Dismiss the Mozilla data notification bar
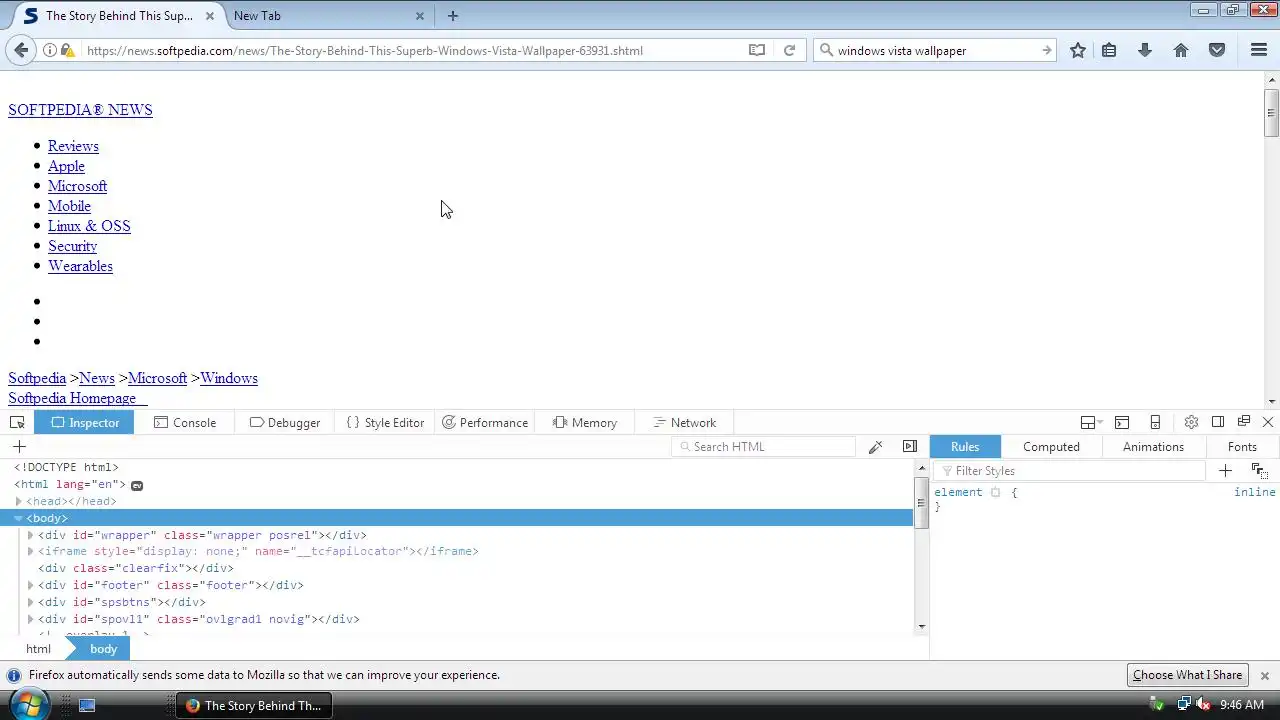 coord(1264,675)
